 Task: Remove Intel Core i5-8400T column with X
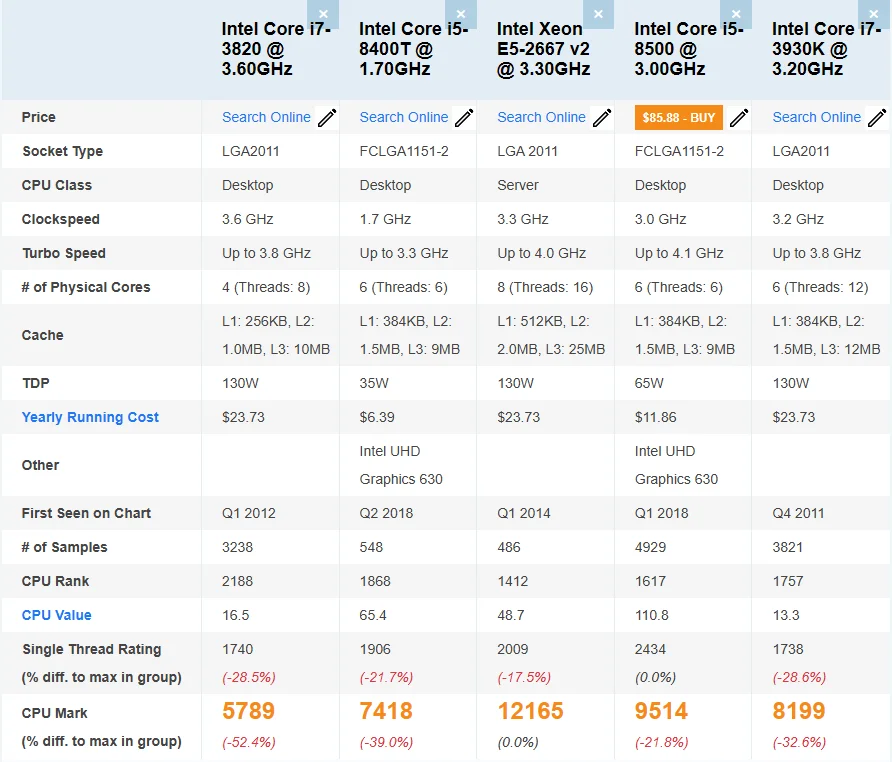coord(461,14)
